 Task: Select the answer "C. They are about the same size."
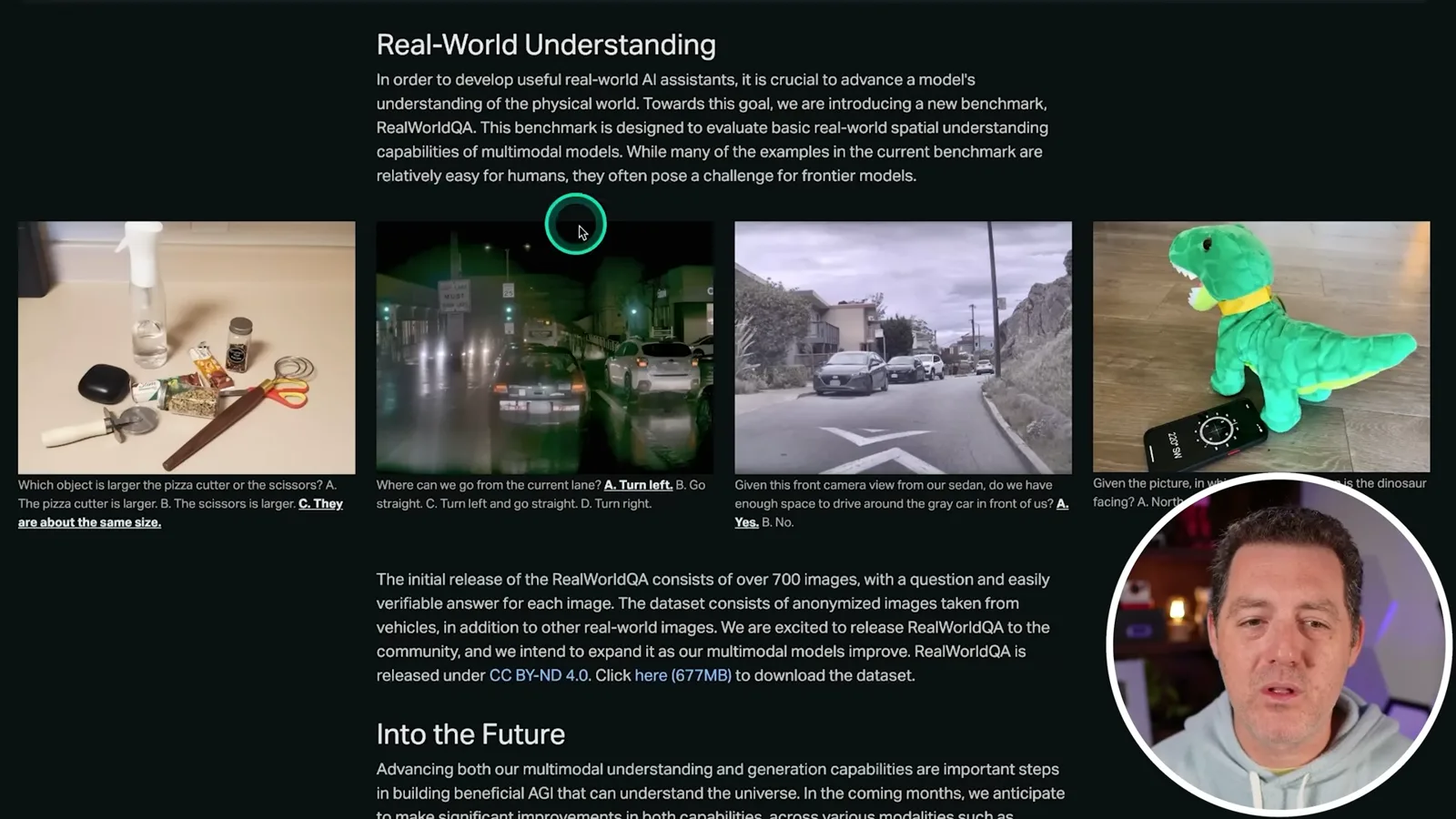pos(180,513)
